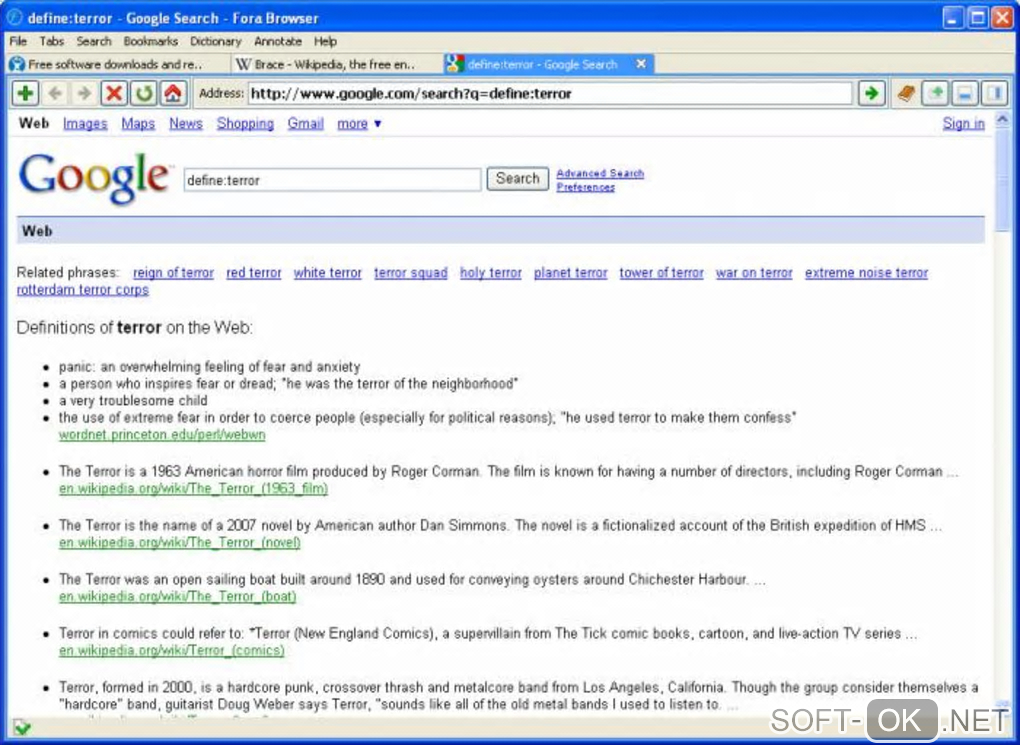The height and width of the screenshot is (745, 1020).
Task: Go forward with the right arrow button
Action: pos(84,94)
